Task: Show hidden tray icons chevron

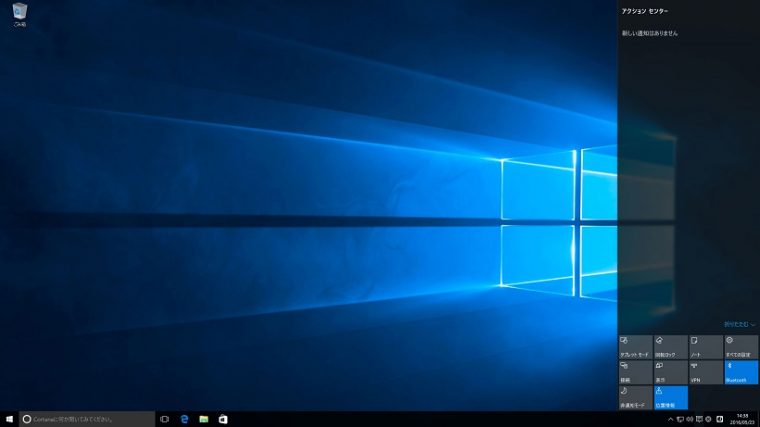Action: tap(670, 419)
